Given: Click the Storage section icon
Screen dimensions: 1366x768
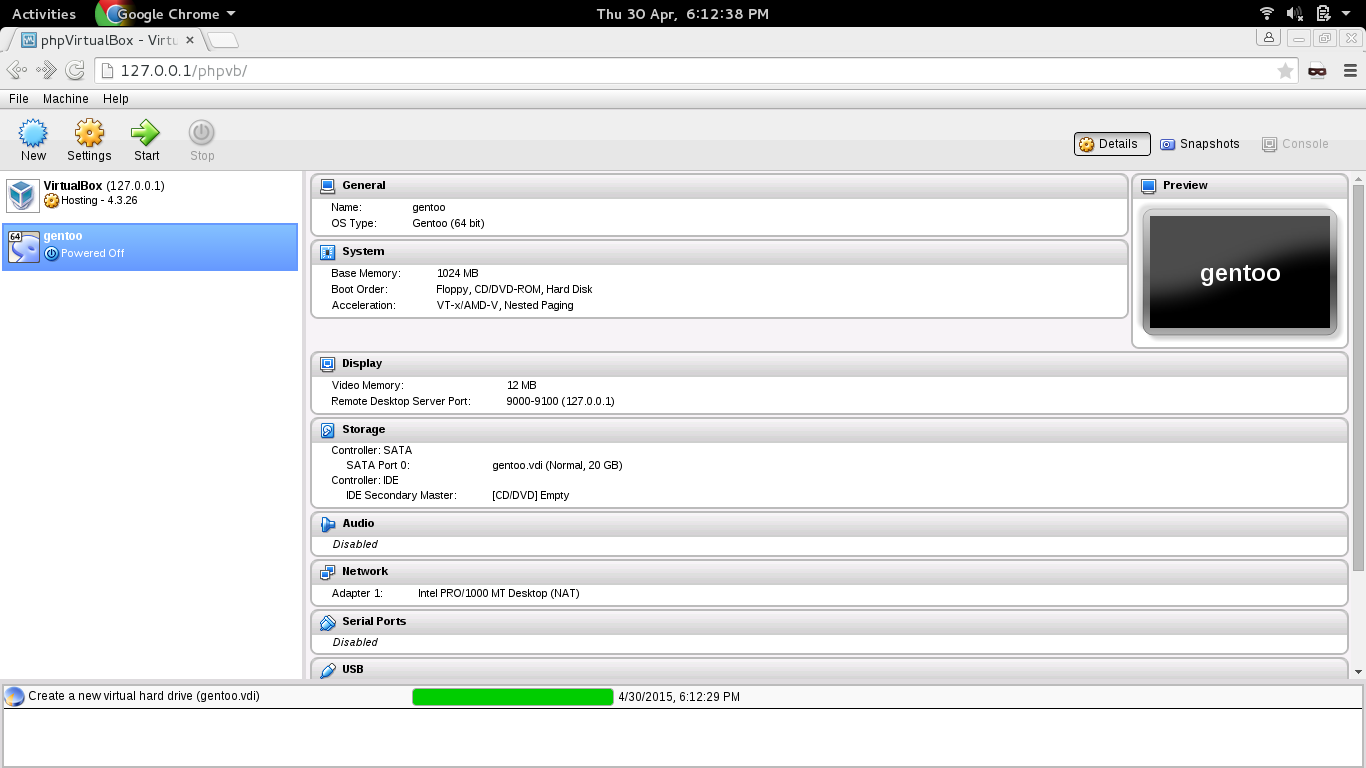Looking at the screenshot, I should pyautogui.click(x=327, y=430).
